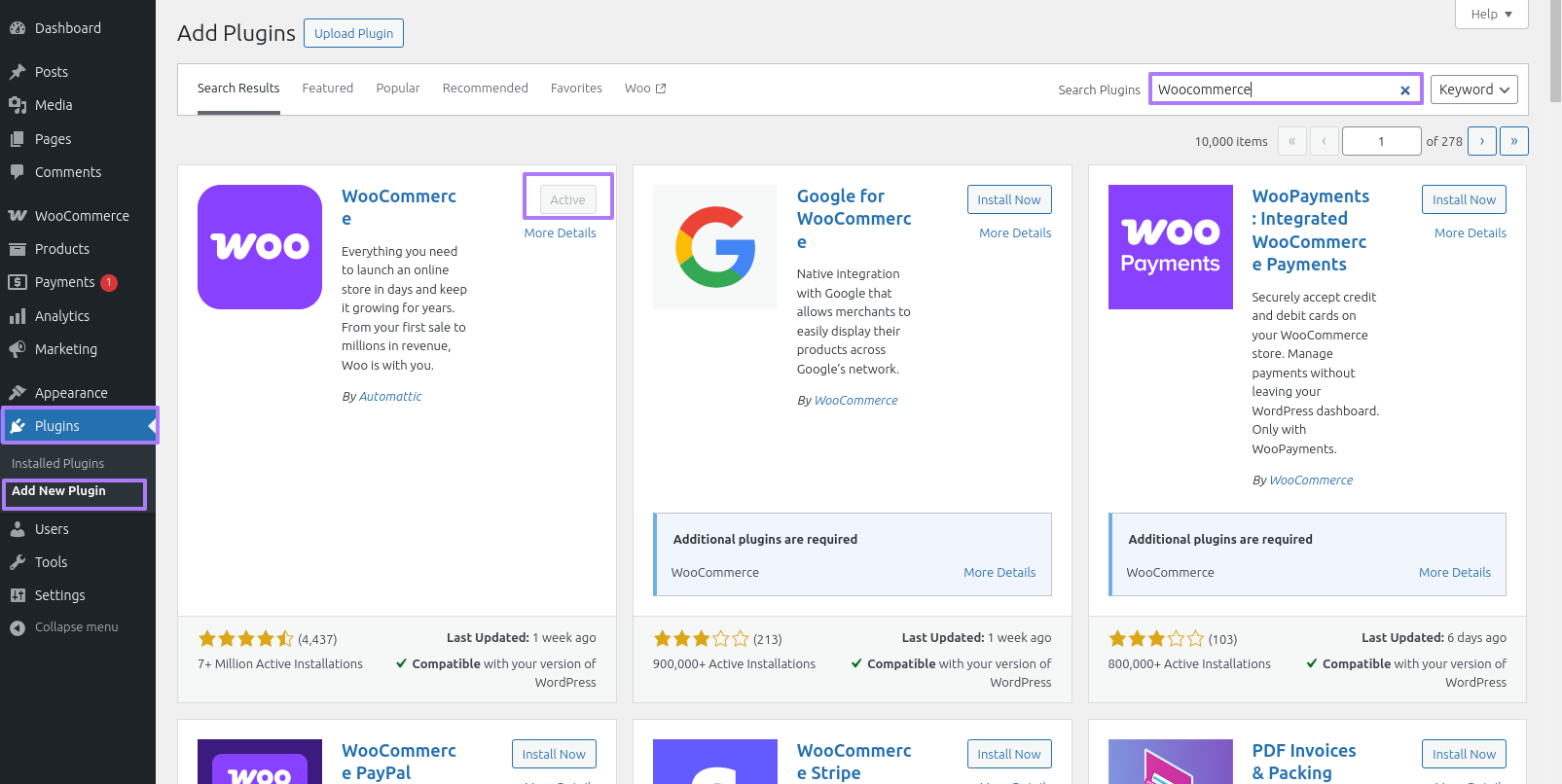Open the WooCommerce plugin title link
1562x784 pixels.
pyautogui.click(x=399, y=207)
